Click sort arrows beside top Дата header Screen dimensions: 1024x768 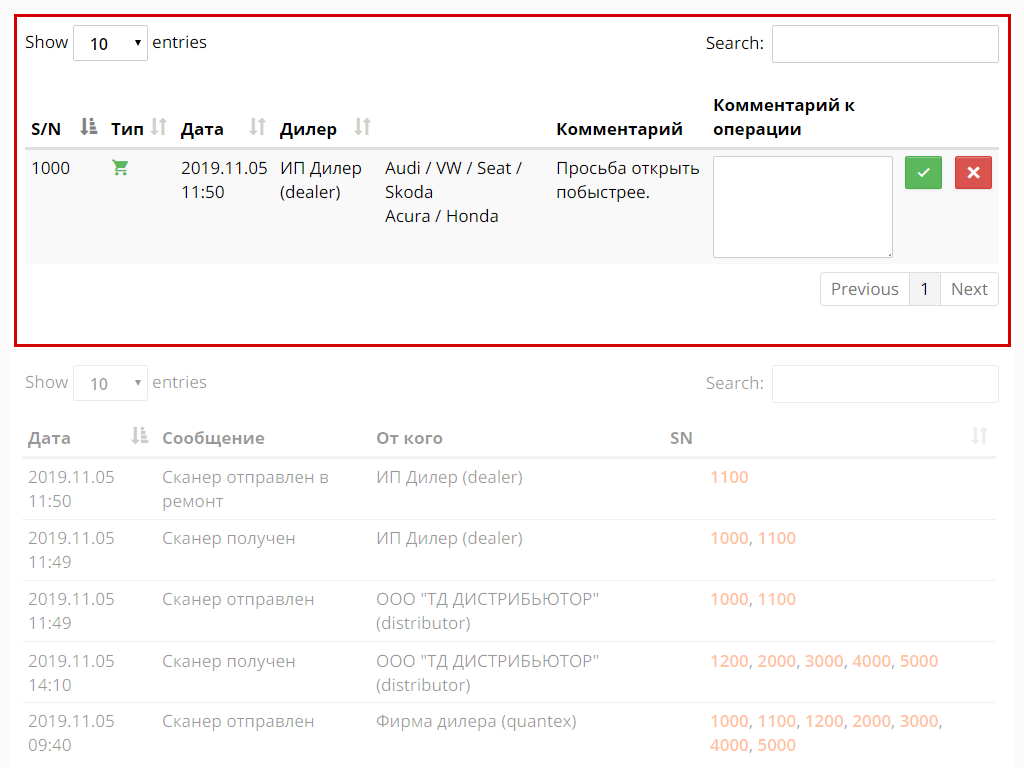click(257, 127)
